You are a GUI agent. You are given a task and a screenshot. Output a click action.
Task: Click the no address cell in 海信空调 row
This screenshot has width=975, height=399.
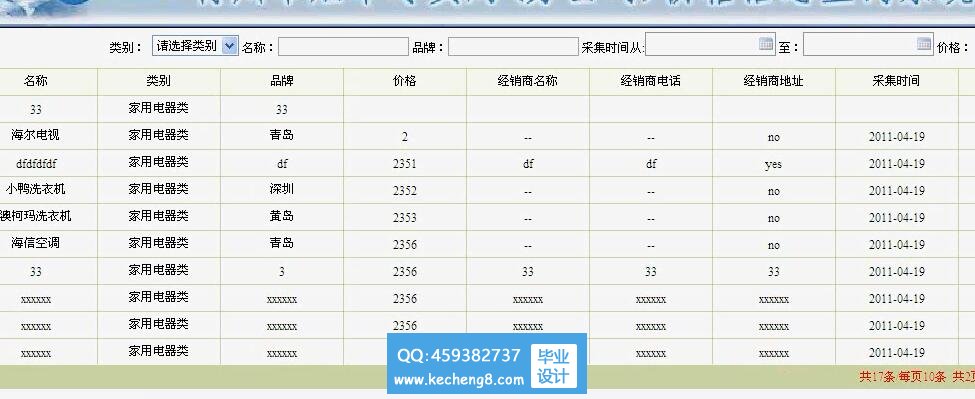pos(774,245)
